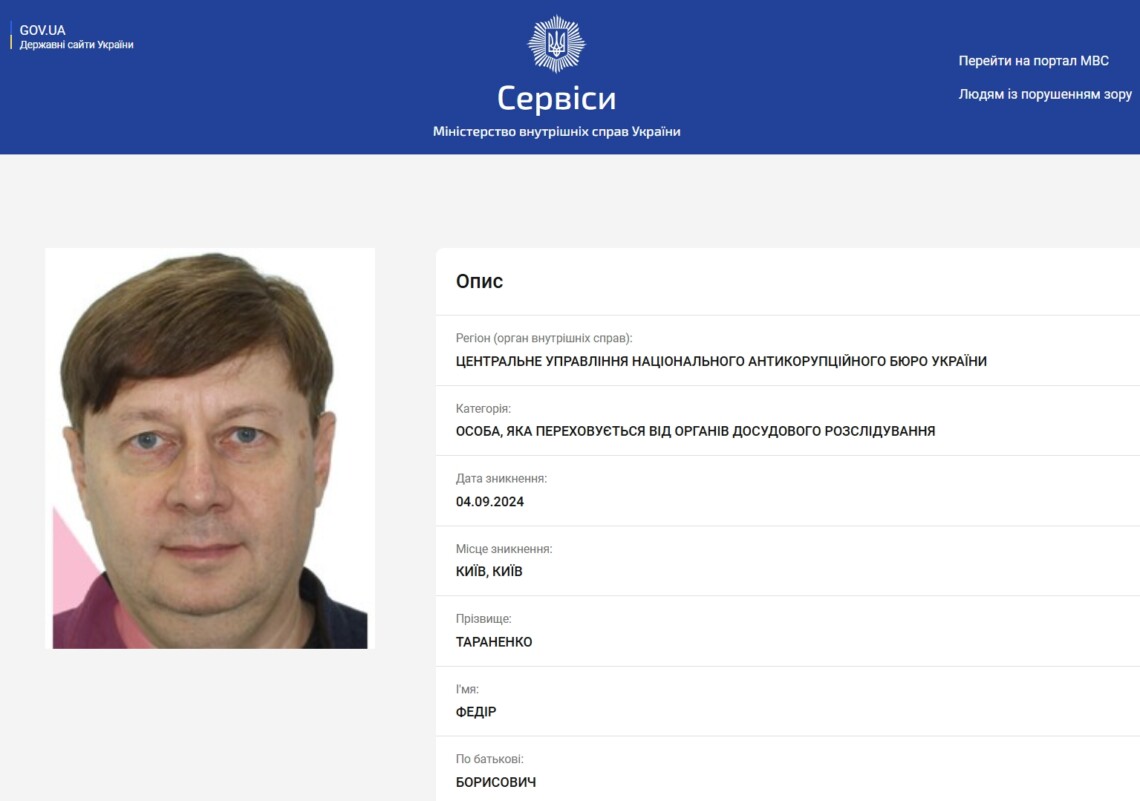Click the place value 'КИЇВ, КИЇВ'
The height and width of the screenshot is (801, 1140).
pos(489,571)
